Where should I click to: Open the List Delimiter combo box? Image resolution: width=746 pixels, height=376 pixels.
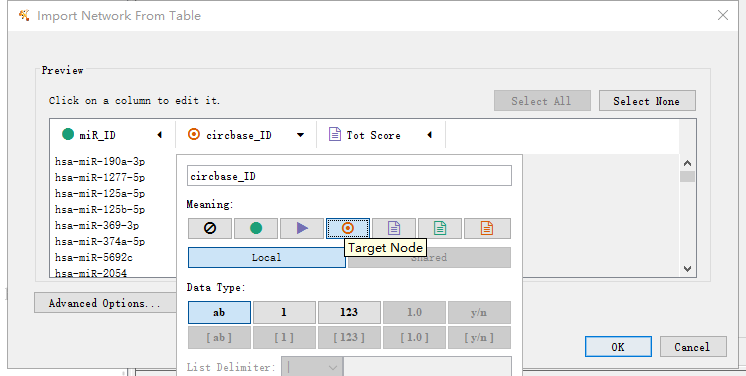(x=311, y=367)
